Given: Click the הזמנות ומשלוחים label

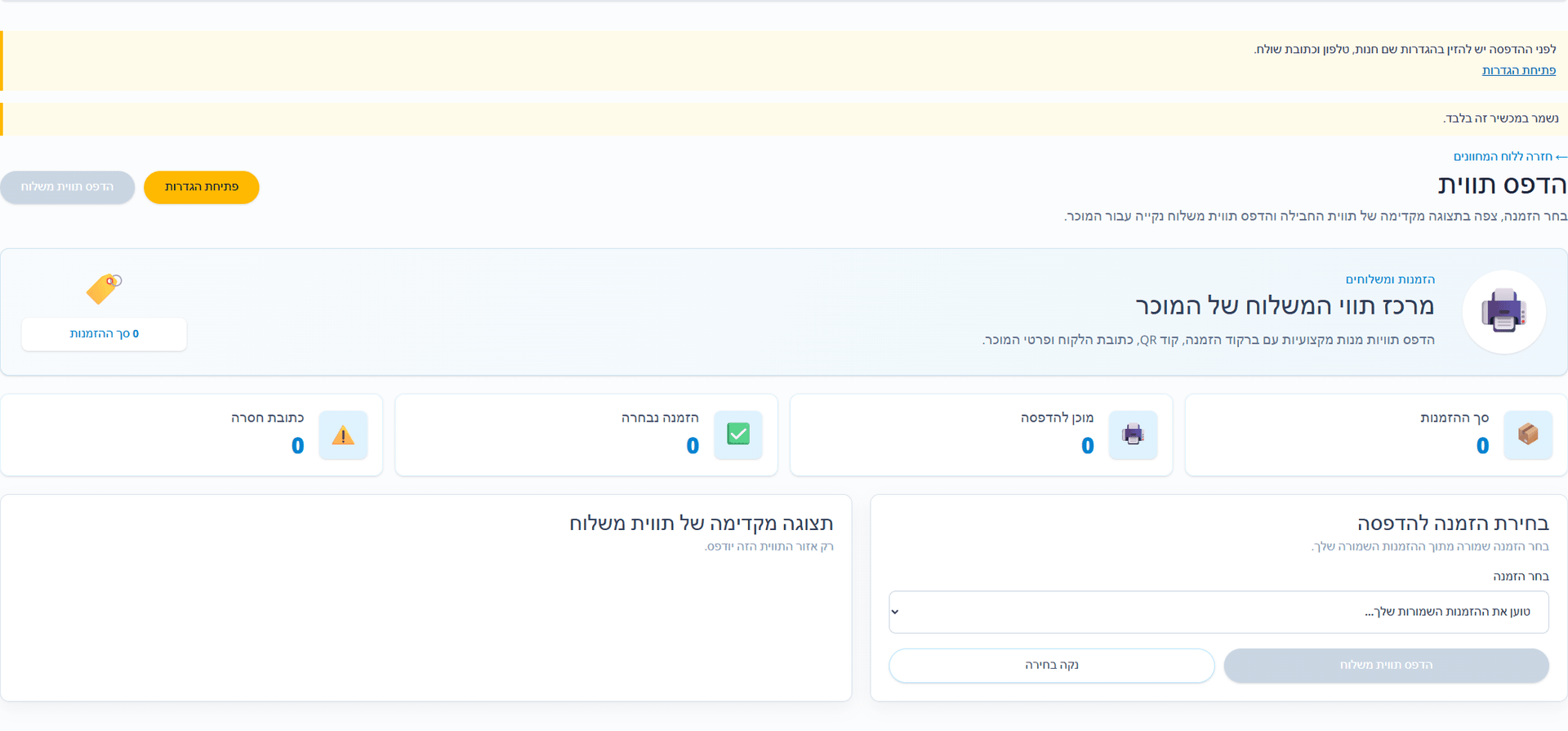Looking at the screenshot, I should coord(1390,279).
